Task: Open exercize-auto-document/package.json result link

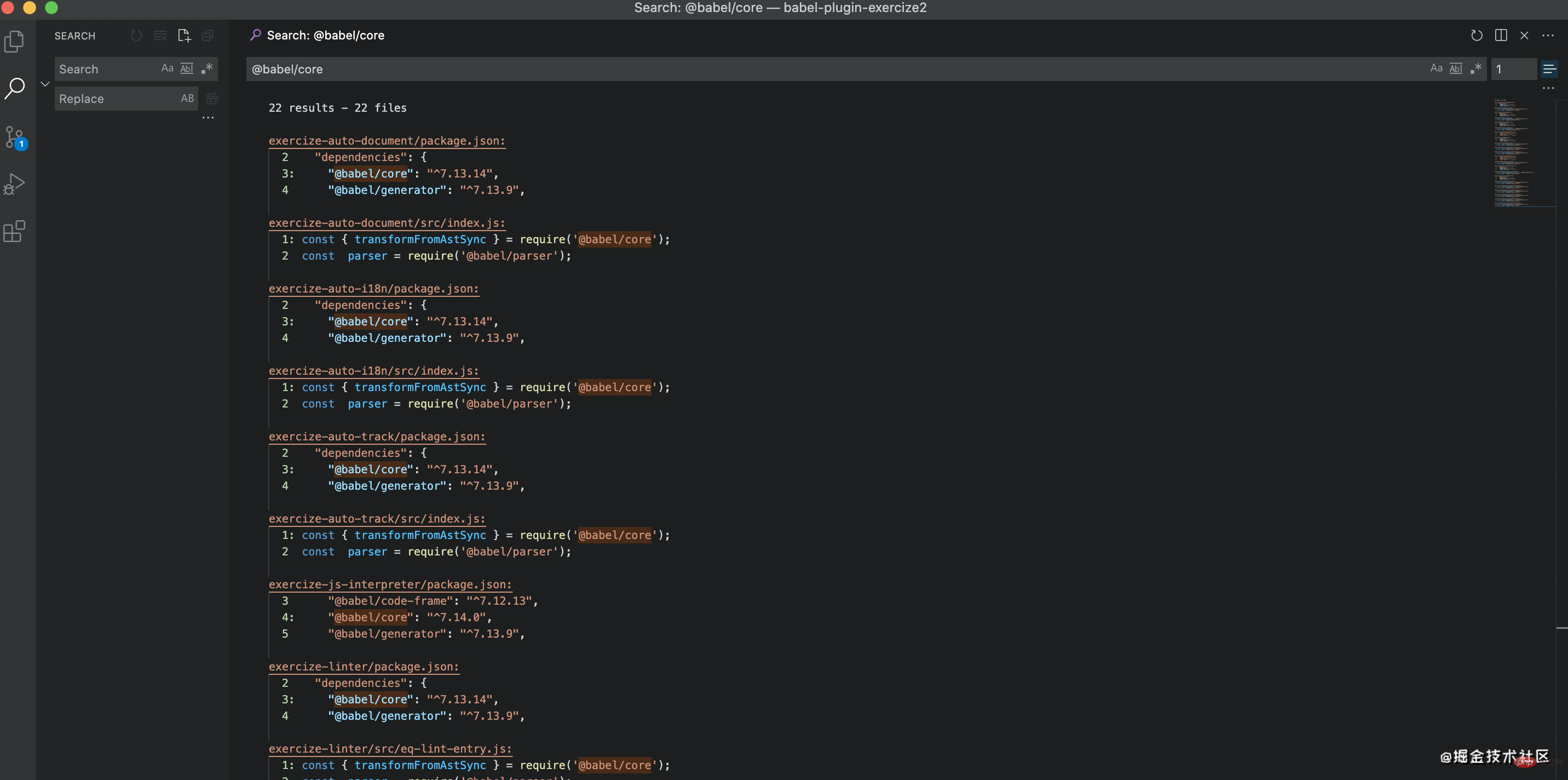Action: click(387, 141)
